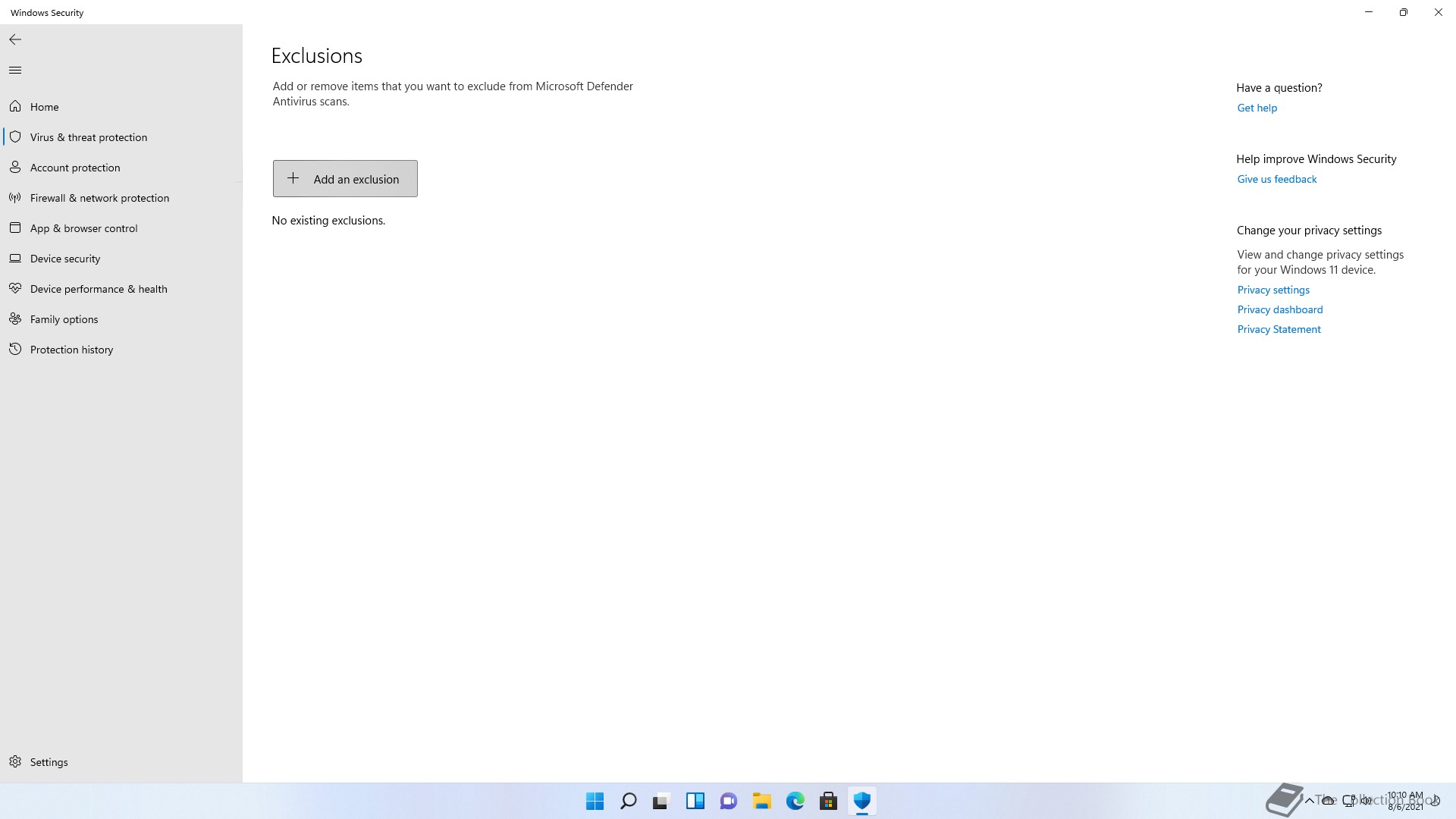This screenshot has height=819, width=1456.
Task: Open Privacy settings link
Action: tap(1273, 290)
